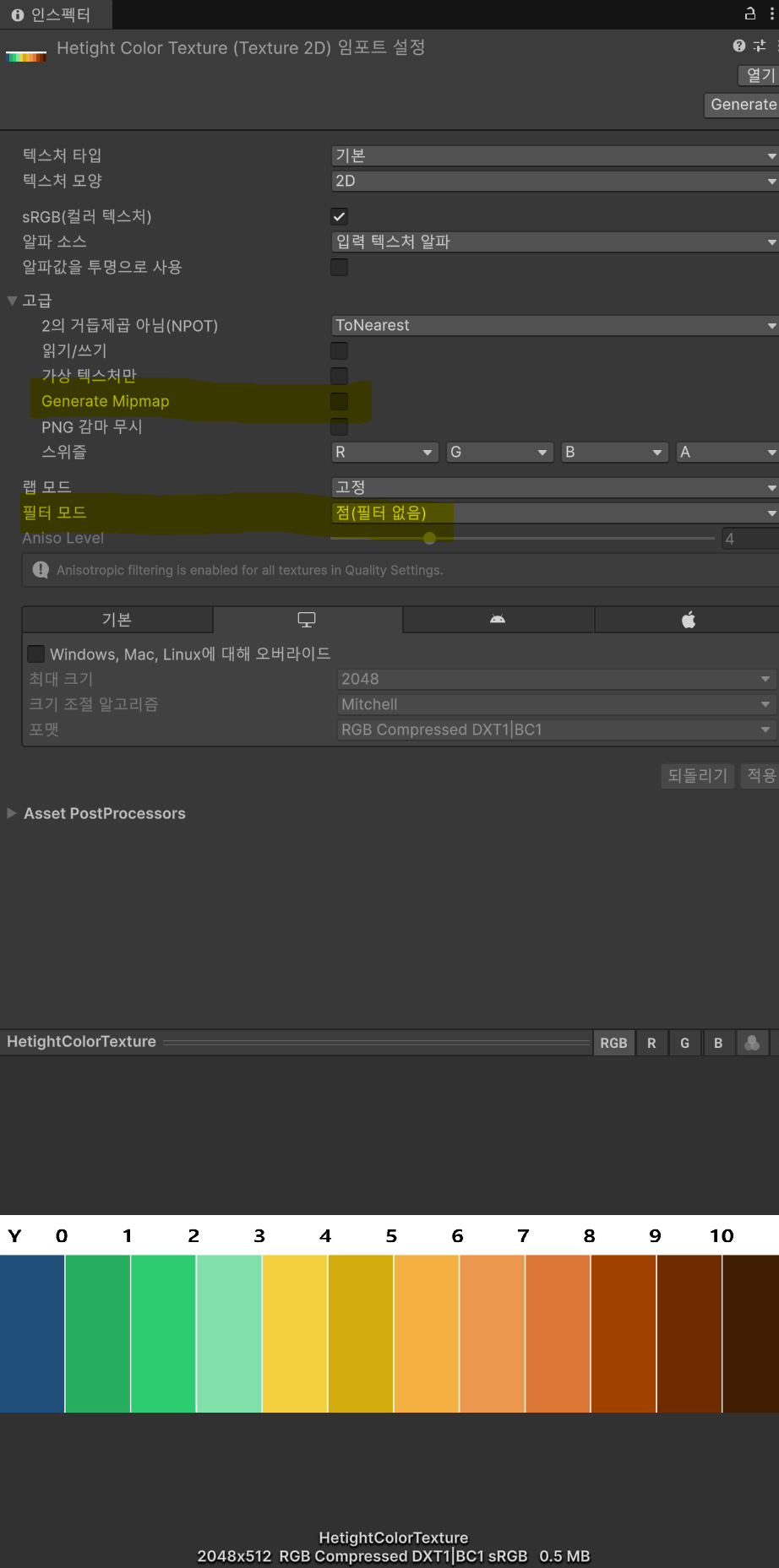Show only the G channel preview
The image size is (779, 1568).
(685, 1043)
